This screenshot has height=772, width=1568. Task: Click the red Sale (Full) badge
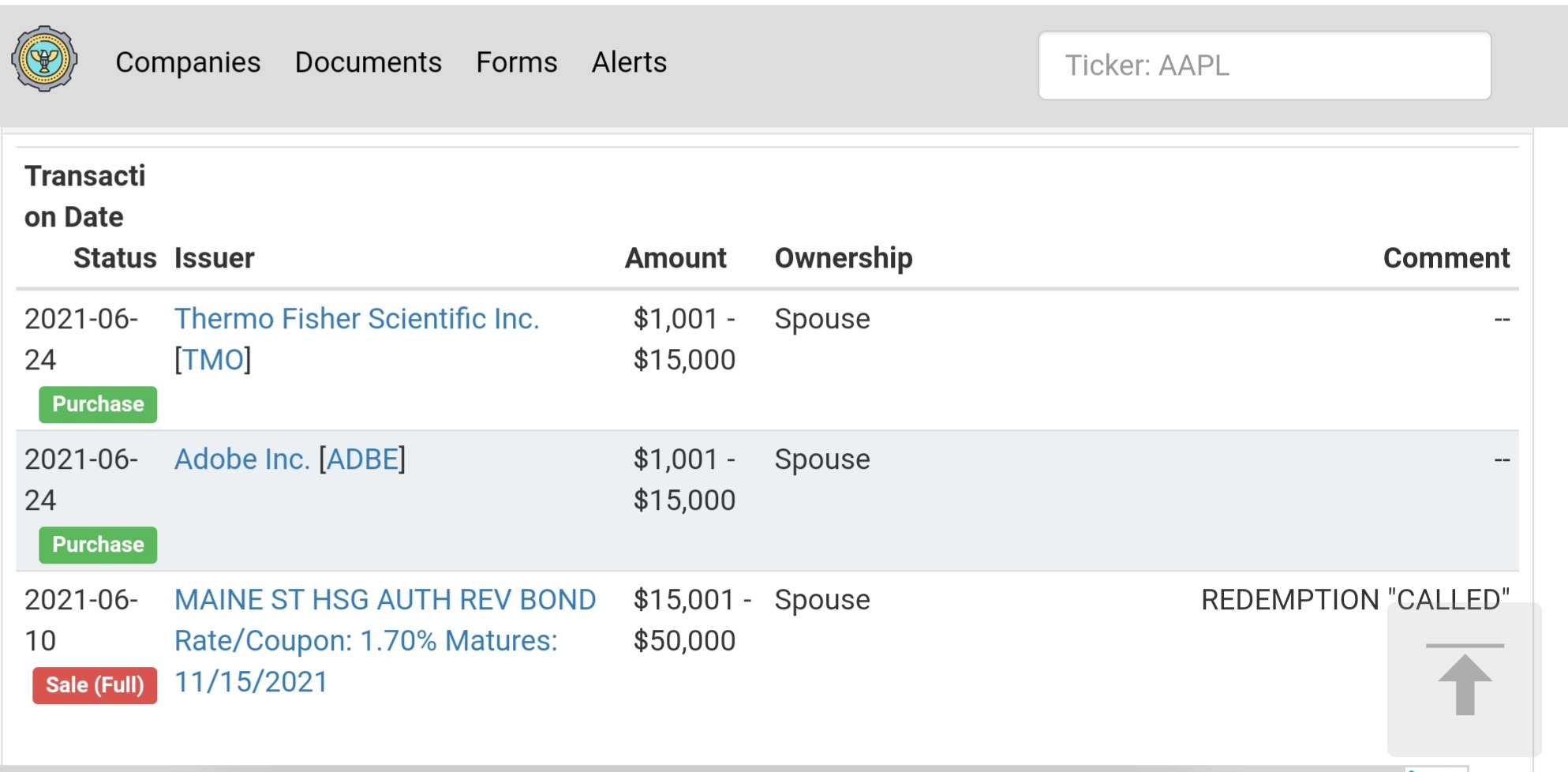pos(95,685)
